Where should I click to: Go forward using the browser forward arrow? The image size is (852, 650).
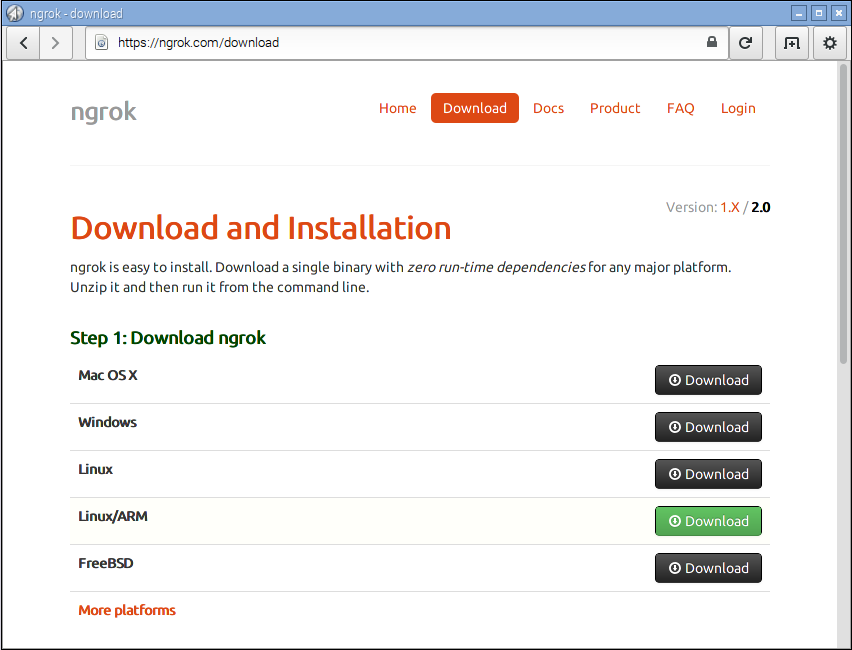pos(55,42)
